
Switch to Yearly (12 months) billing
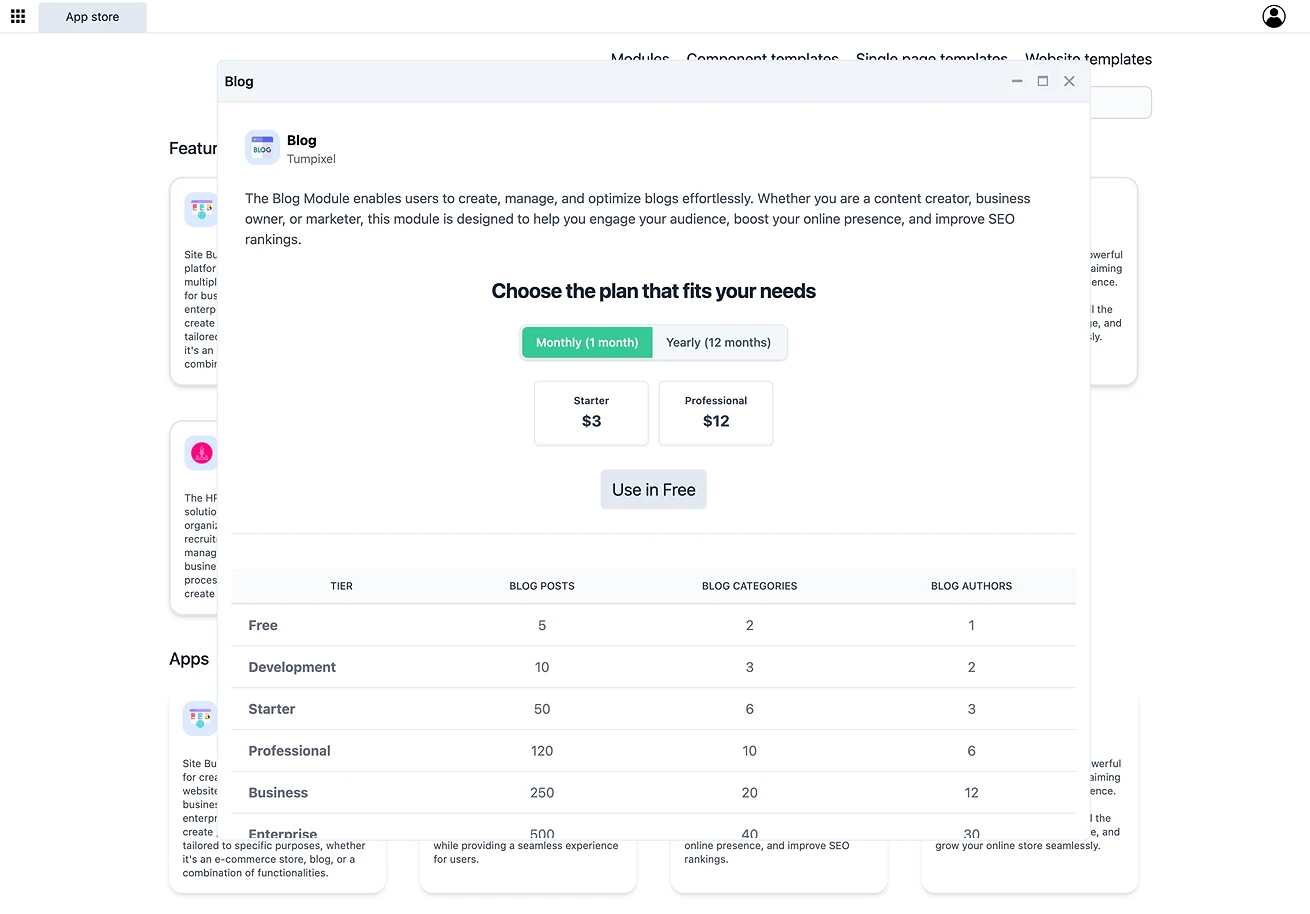point(718,342)
